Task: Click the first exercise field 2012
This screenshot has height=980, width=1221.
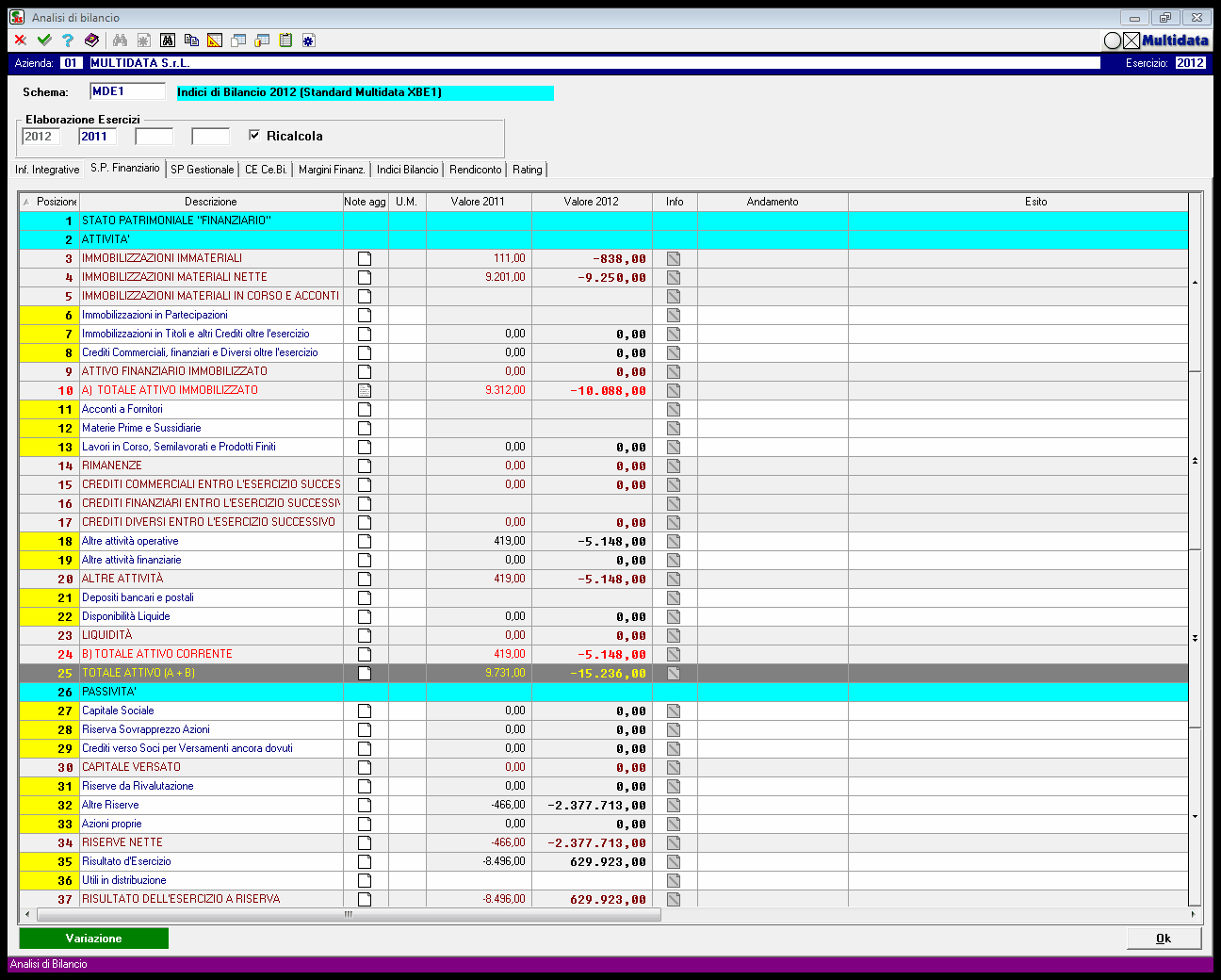Action: pyautogui.click(x=41, y=137)
